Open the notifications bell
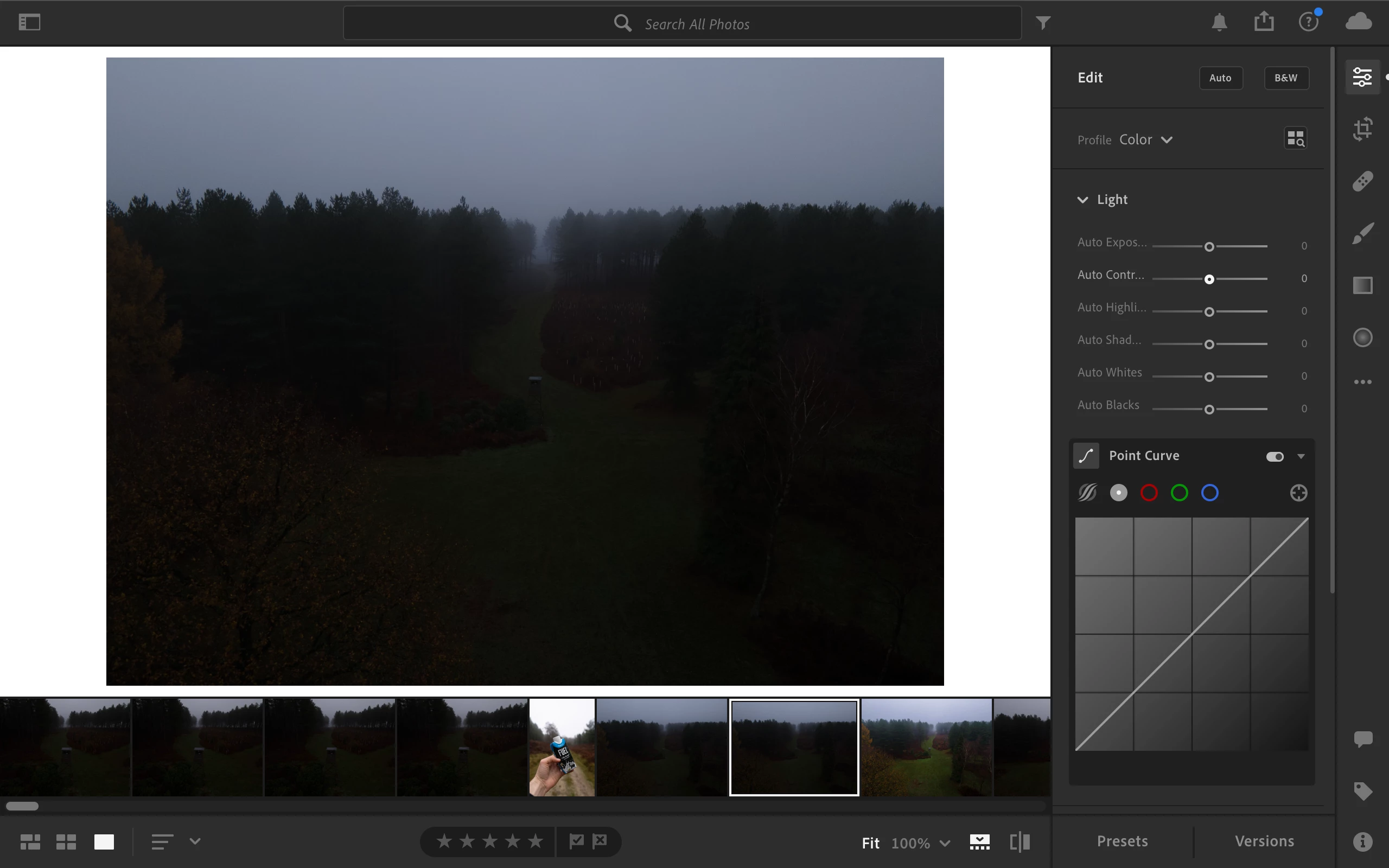The height and width of the screenshot is (868, 1389). coord(1219,22)
